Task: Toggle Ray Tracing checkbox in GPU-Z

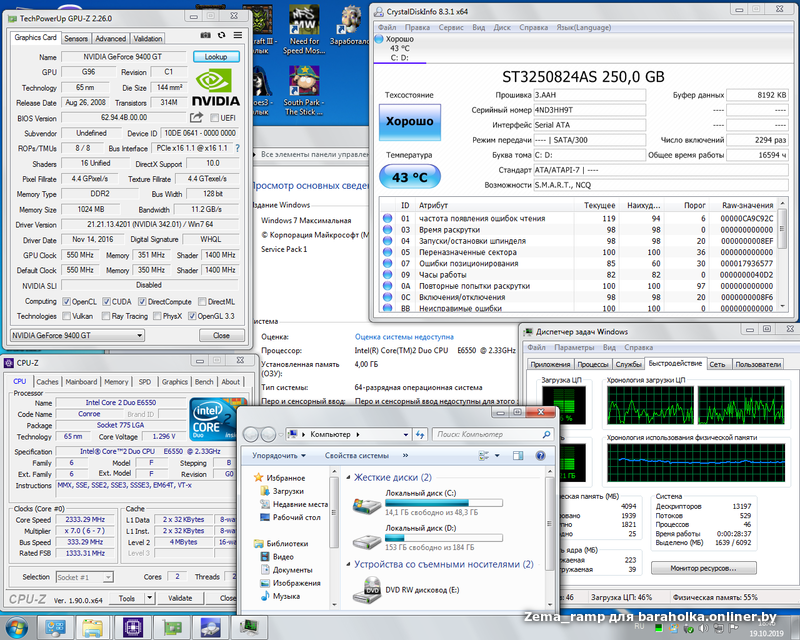Action: [x=106, y=316]
